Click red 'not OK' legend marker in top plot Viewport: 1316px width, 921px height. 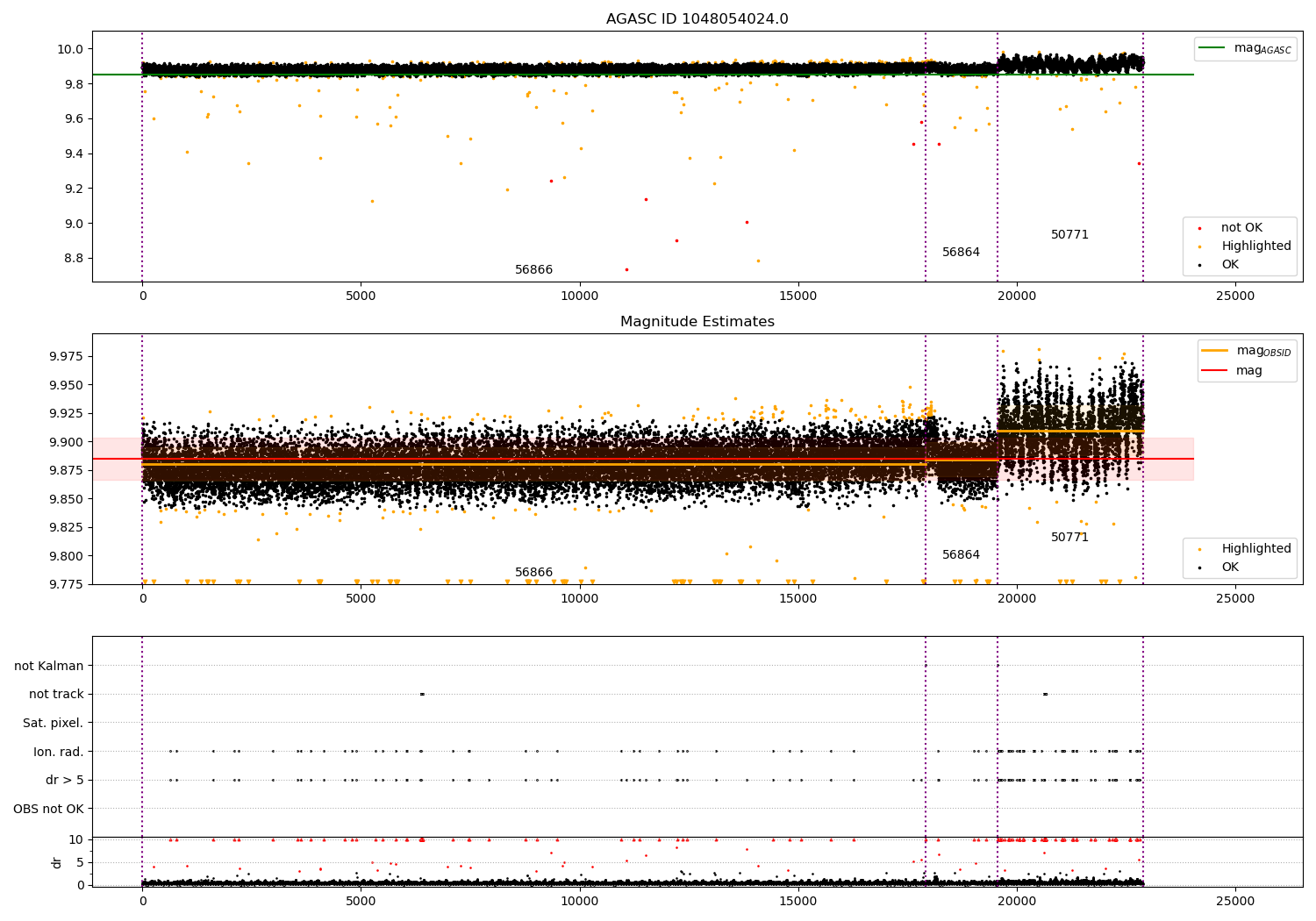(x=1199, y=228)
